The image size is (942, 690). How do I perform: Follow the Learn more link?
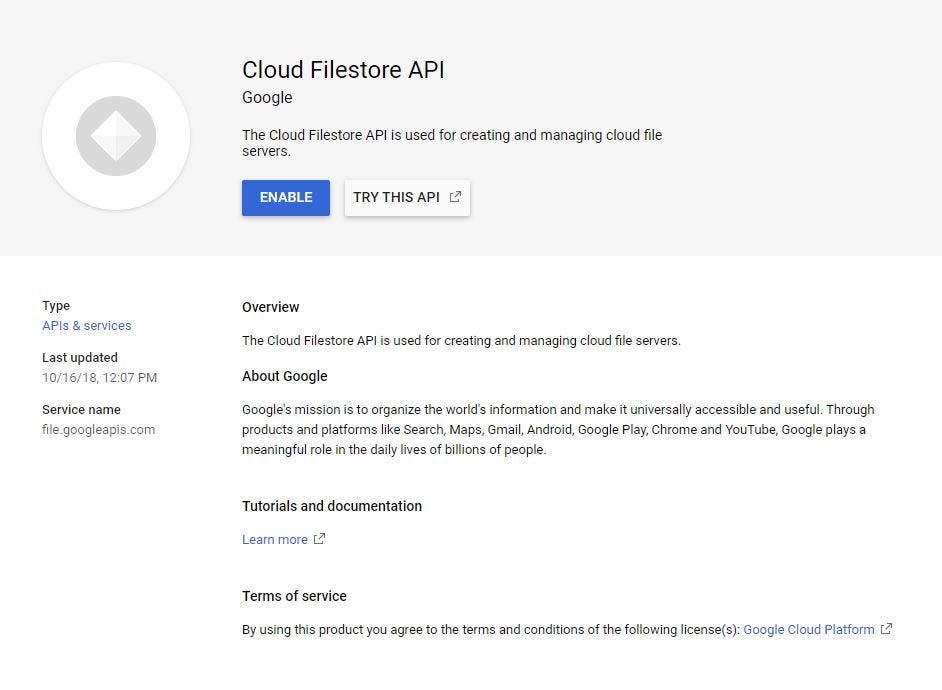click(x=274, y=540)
